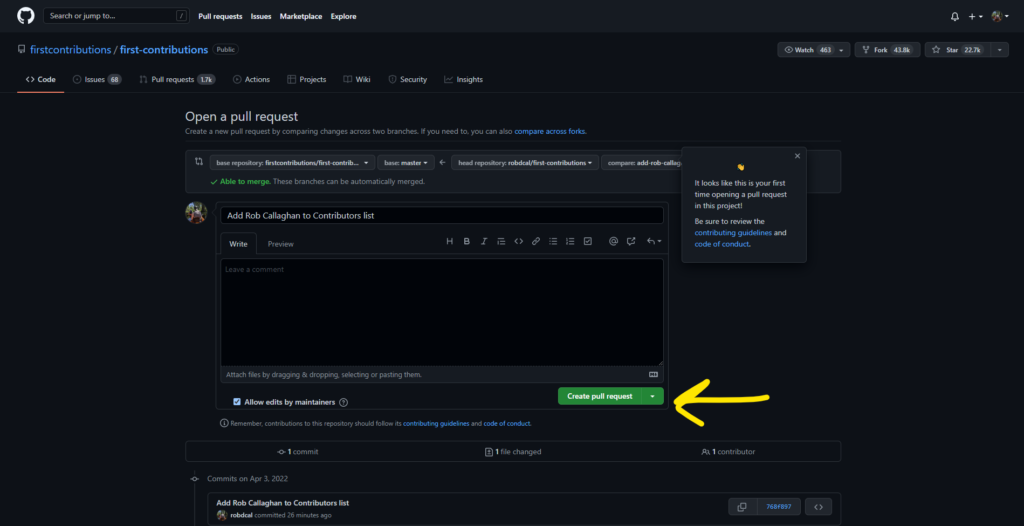Close the first-time contributor popup
1024x526 pixels.
click(797, 156)
